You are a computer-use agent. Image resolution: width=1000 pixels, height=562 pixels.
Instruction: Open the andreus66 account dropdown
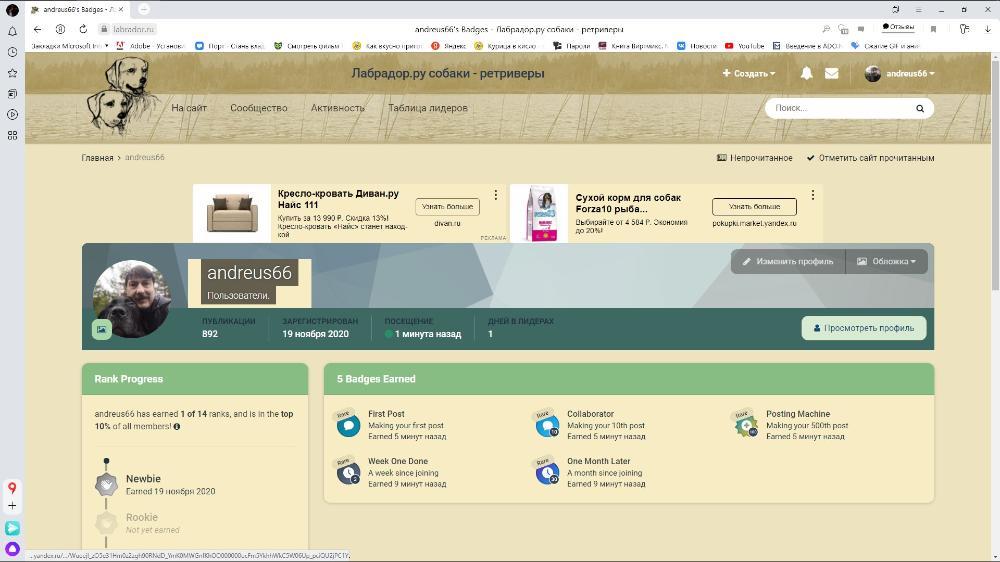(900, 73)
